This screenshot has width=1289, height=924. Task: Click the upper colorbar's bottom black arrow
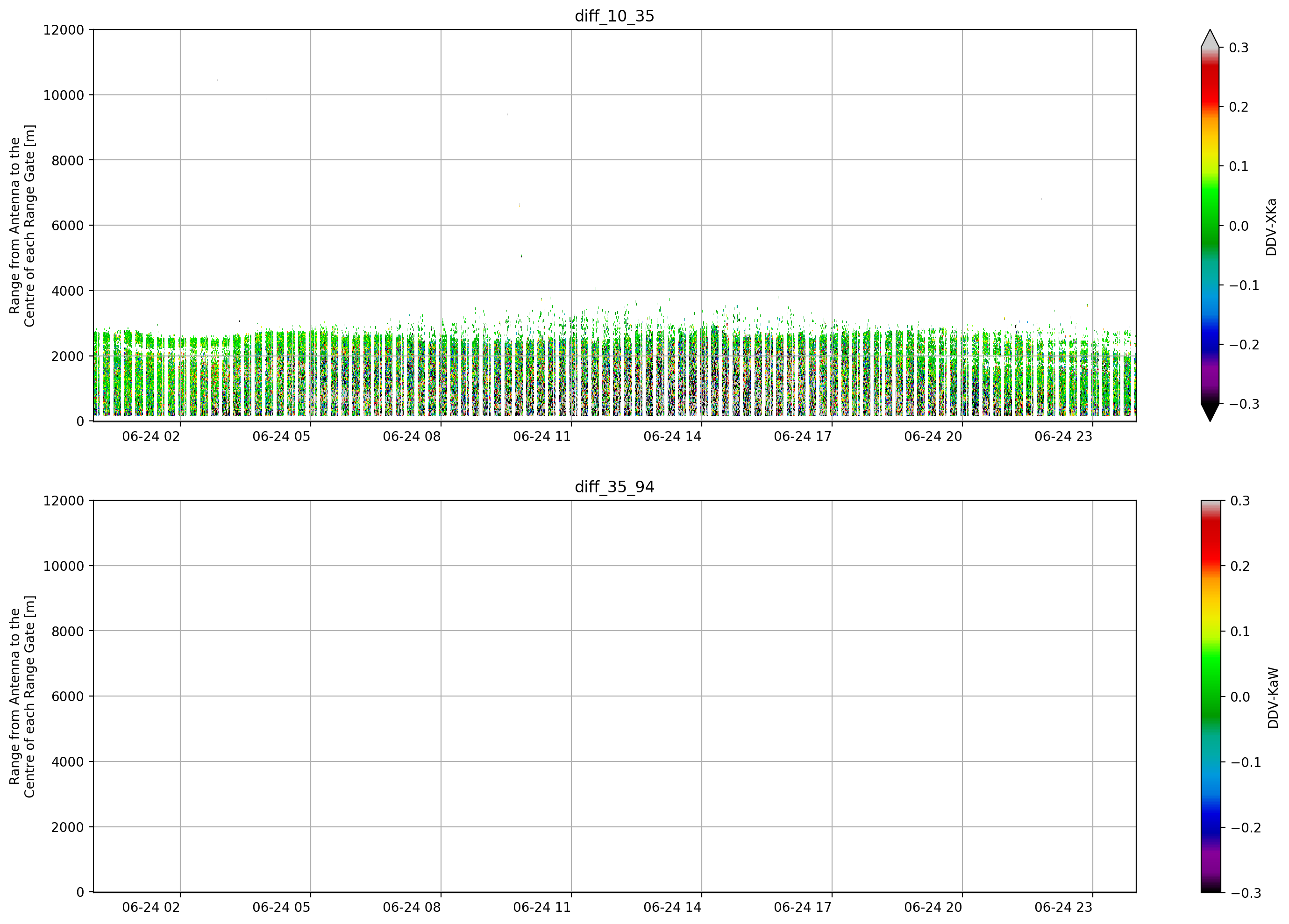1210,412
